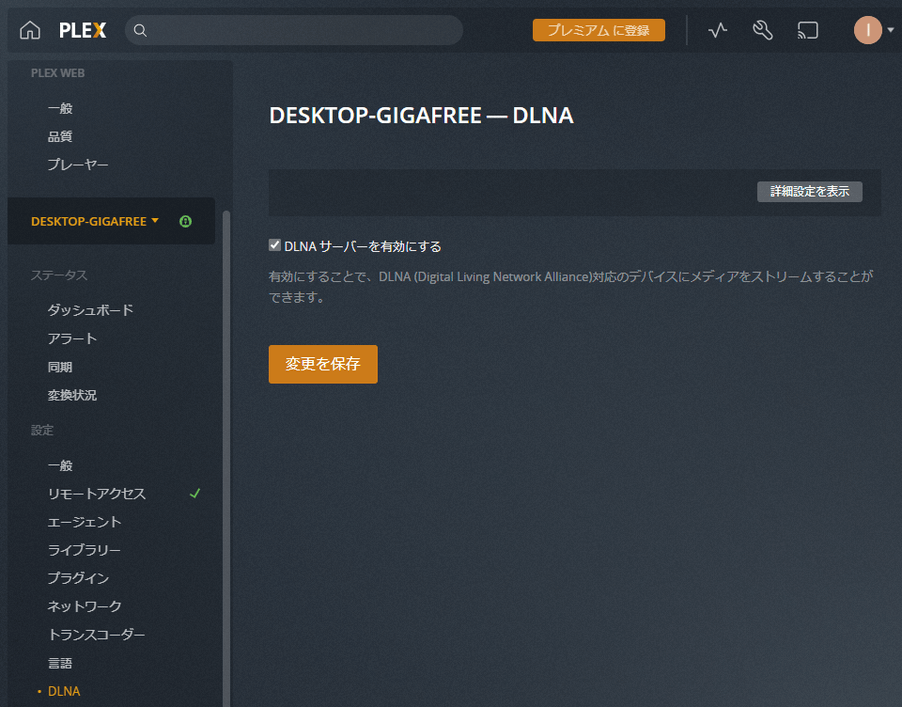The image size is (902, 707).
Task: Click the sidebar scrollbar
Action: 227,458
